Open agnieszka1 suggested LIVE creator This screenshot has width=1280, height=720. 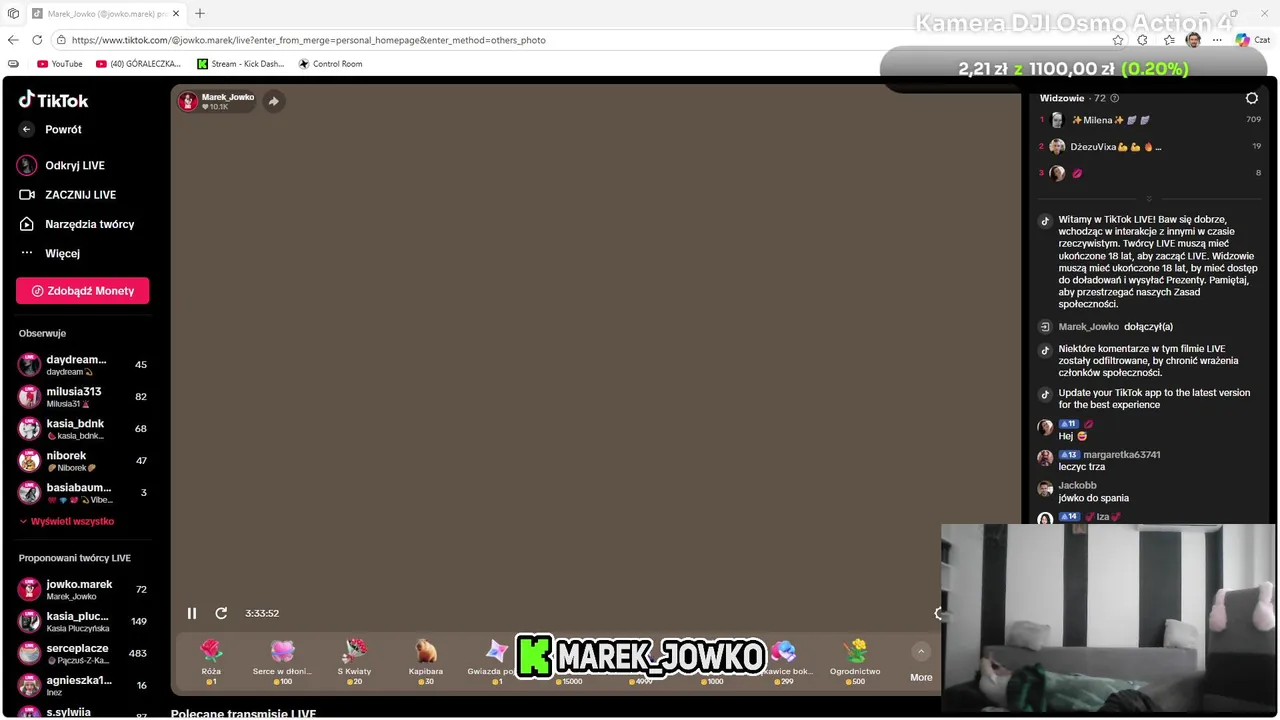point(83,686)
